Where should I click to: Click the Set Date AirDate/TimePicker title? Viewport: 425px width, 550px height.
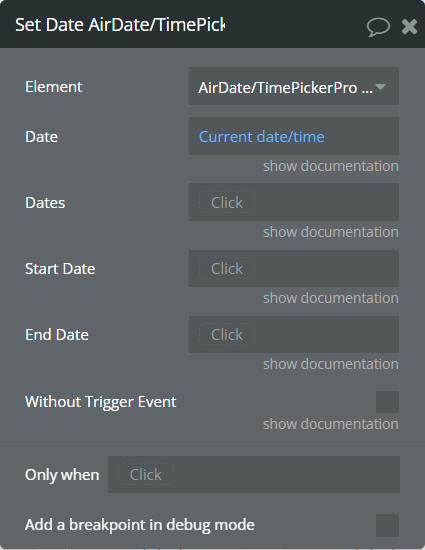(x=120, y=25)
